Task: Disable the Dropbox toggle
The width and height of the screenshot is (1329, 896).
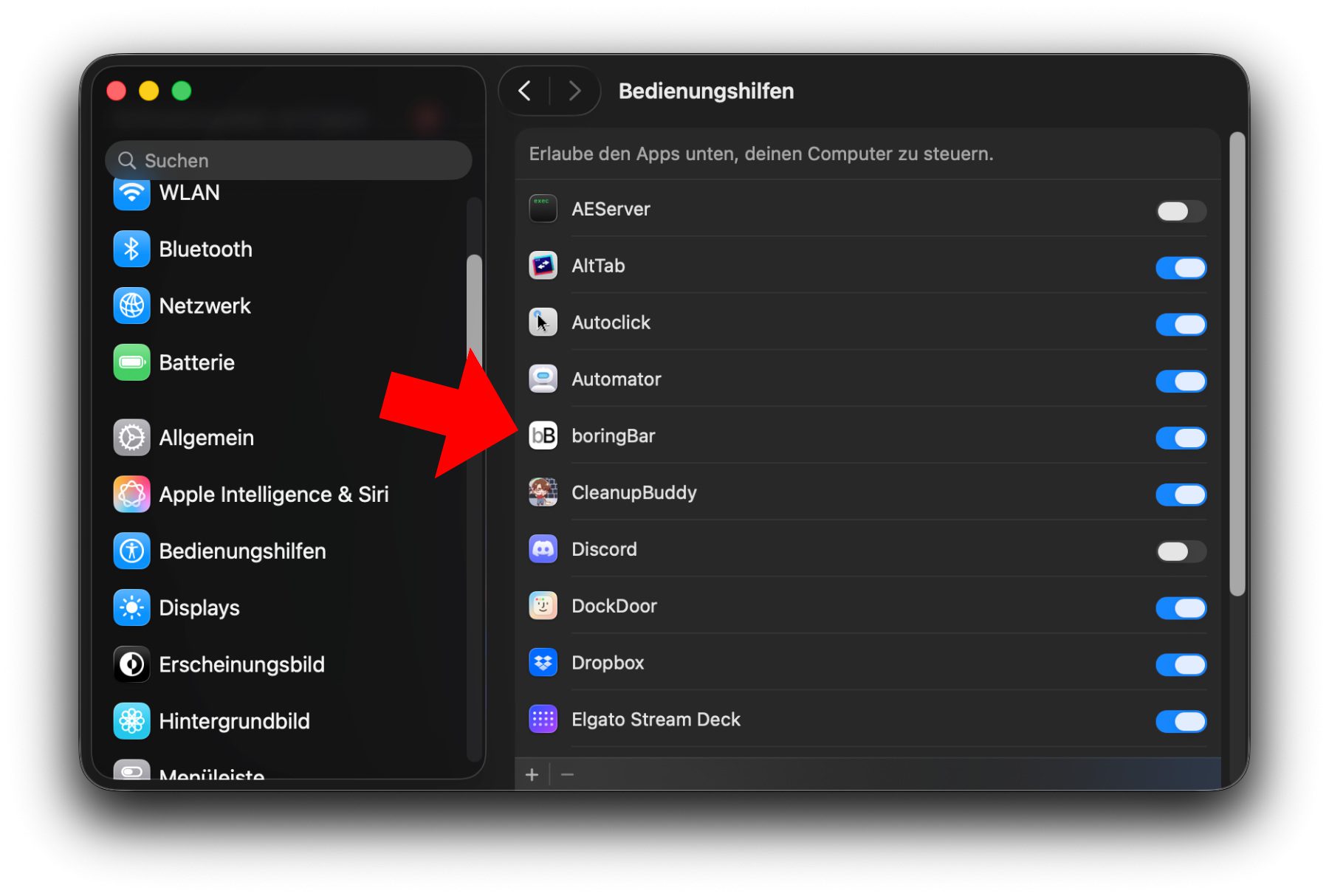Action: click(x=1181, y=665)
